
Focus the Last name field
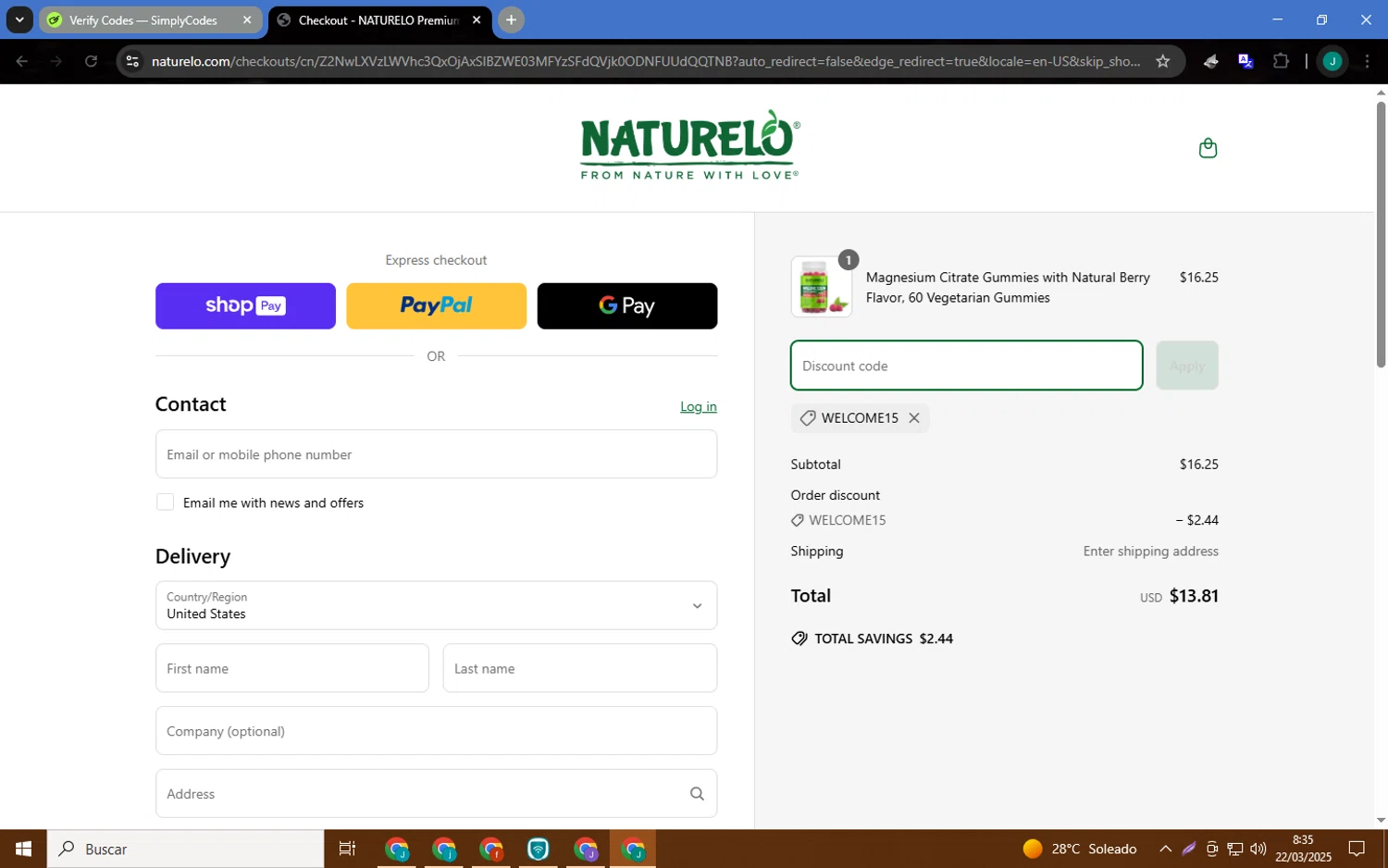tap(580, 668)
